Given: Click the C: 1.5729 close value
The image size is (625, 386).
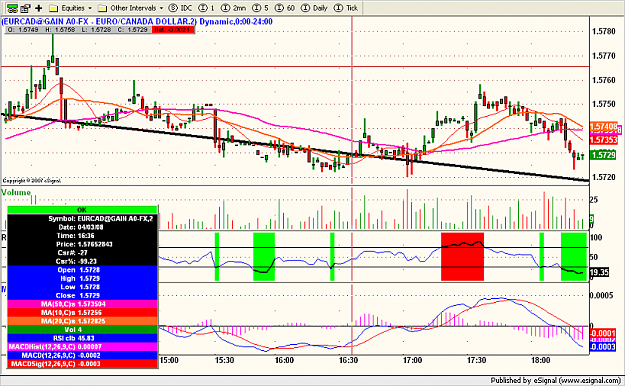Looking at the screenshot, I should (132, 30).
